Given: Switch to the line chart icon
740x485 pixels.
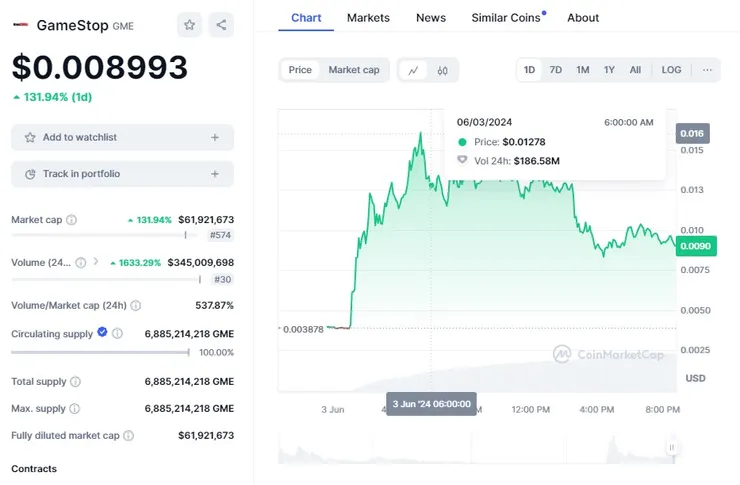Looking at the screenshot, I should (x=413, y=70).
